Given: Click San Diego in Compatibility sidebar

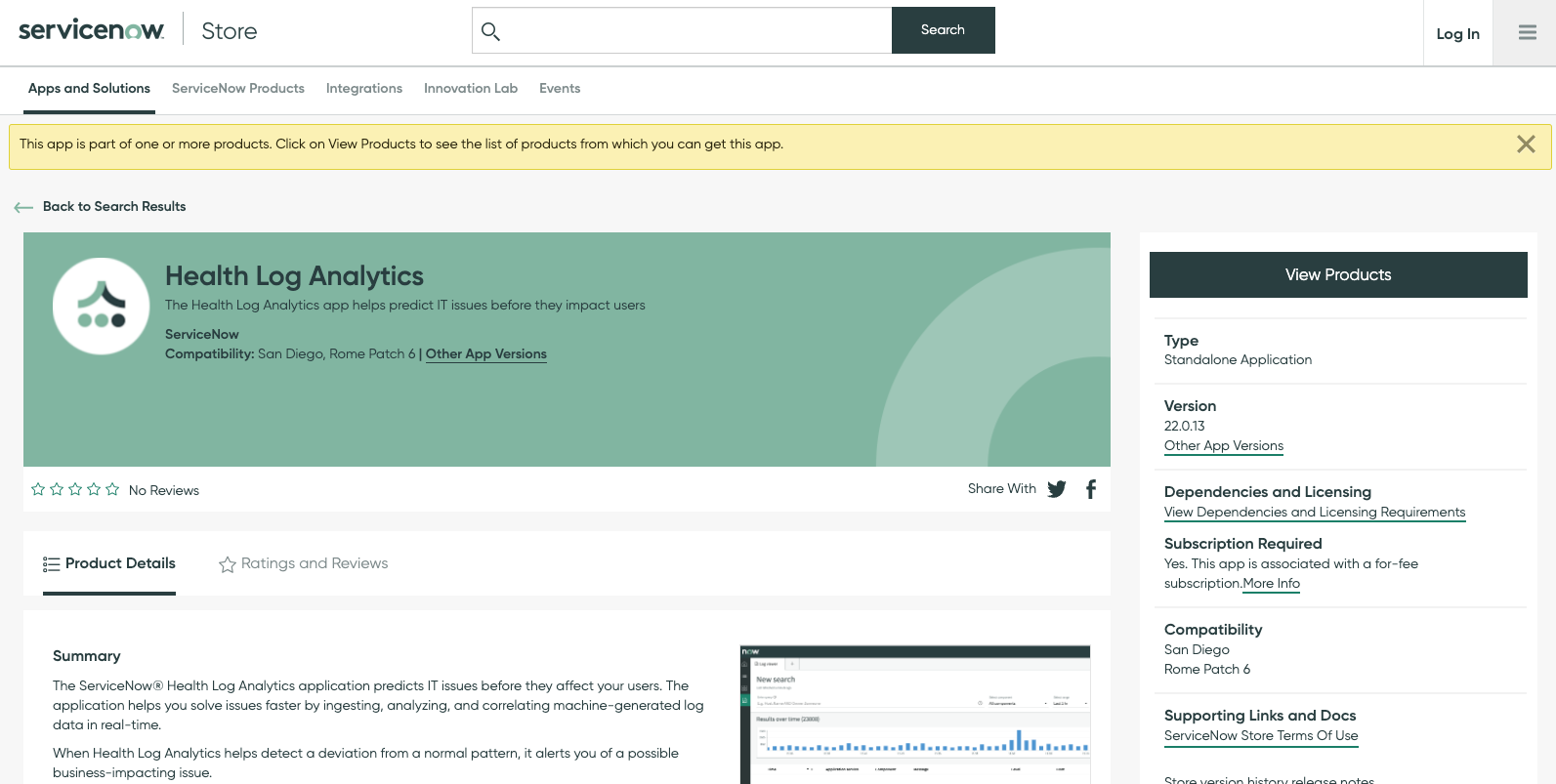Looking at the screenshot, I should 1197,650.
